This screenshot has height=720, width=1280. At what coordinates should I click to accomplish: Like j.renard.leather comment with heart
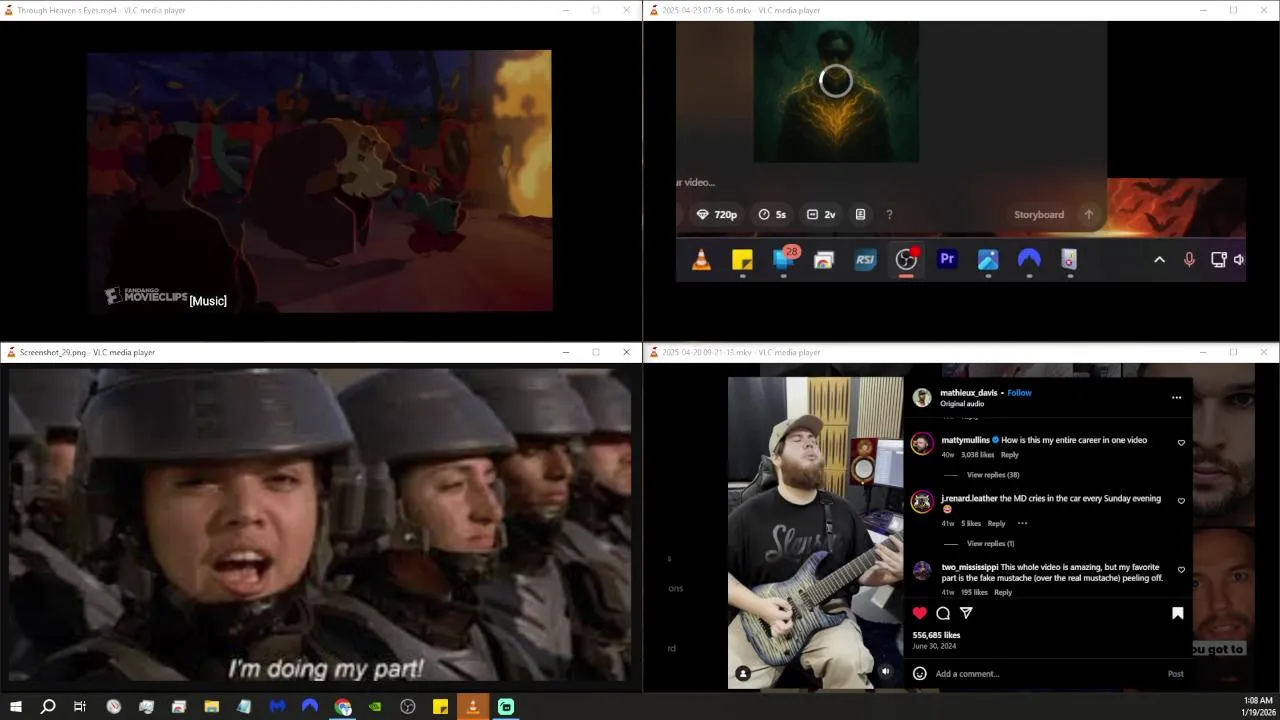[1181, 501]
